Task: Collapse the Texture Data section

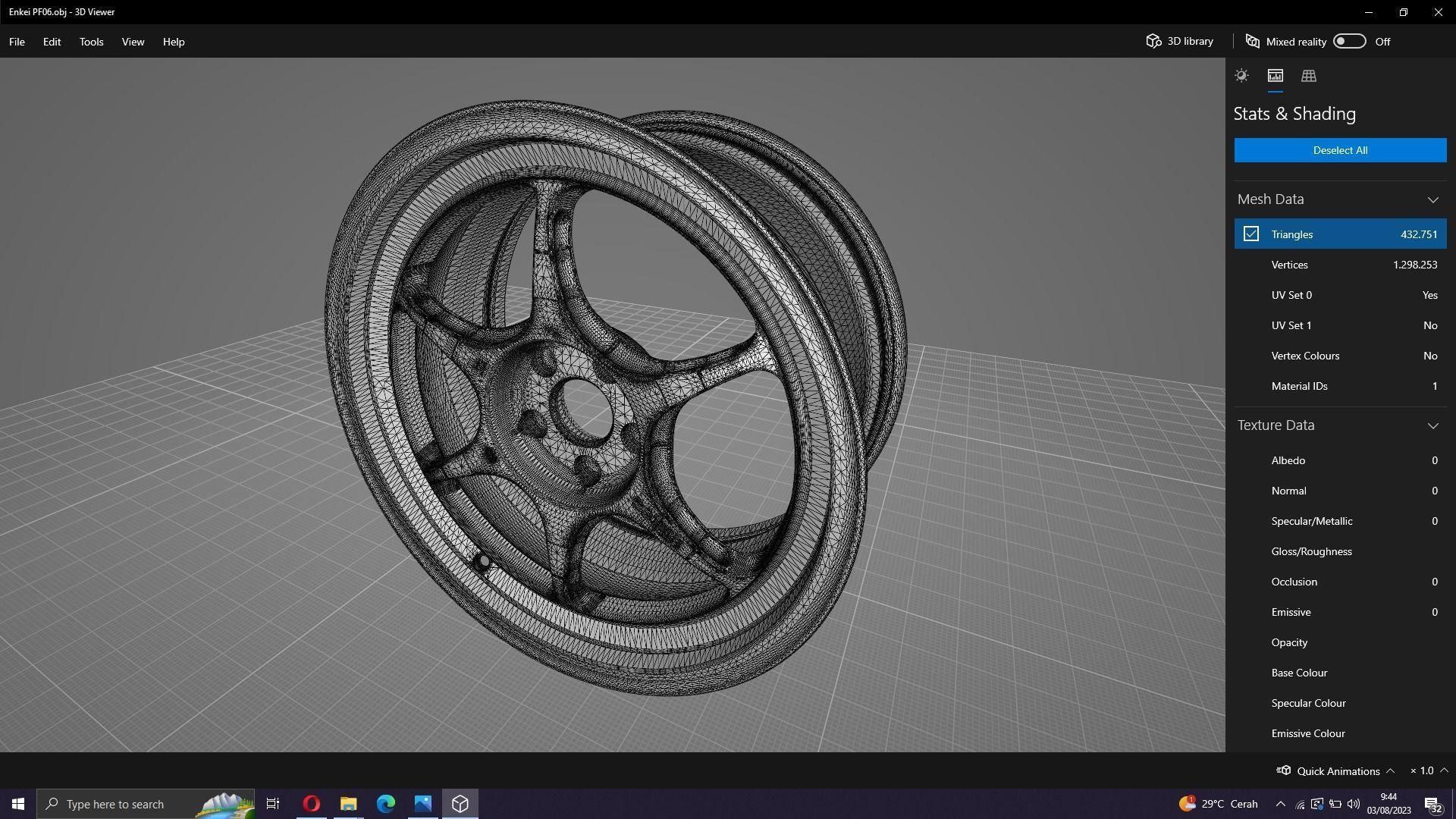Action: coord(1432,425)
